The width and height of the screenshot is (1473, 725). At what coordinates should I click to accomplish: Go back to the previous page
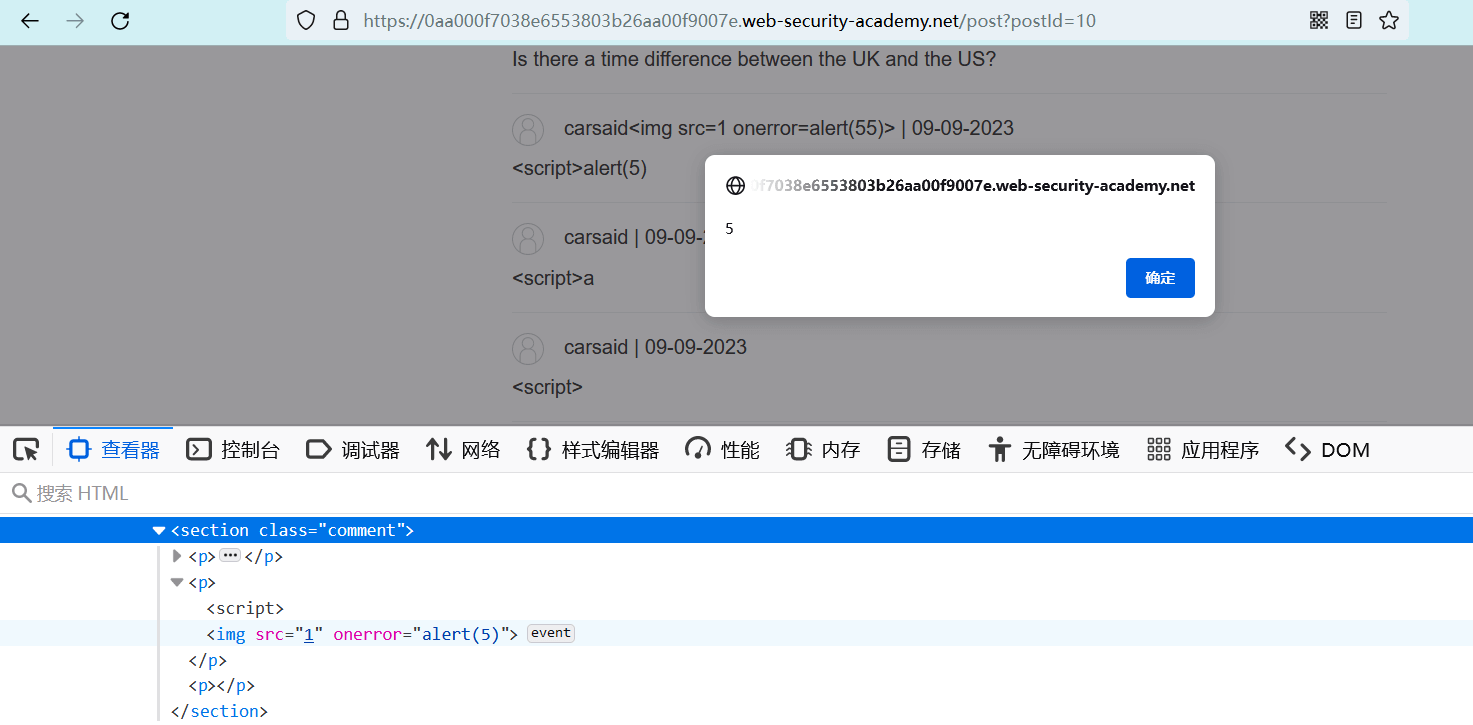tap(30, 20)
